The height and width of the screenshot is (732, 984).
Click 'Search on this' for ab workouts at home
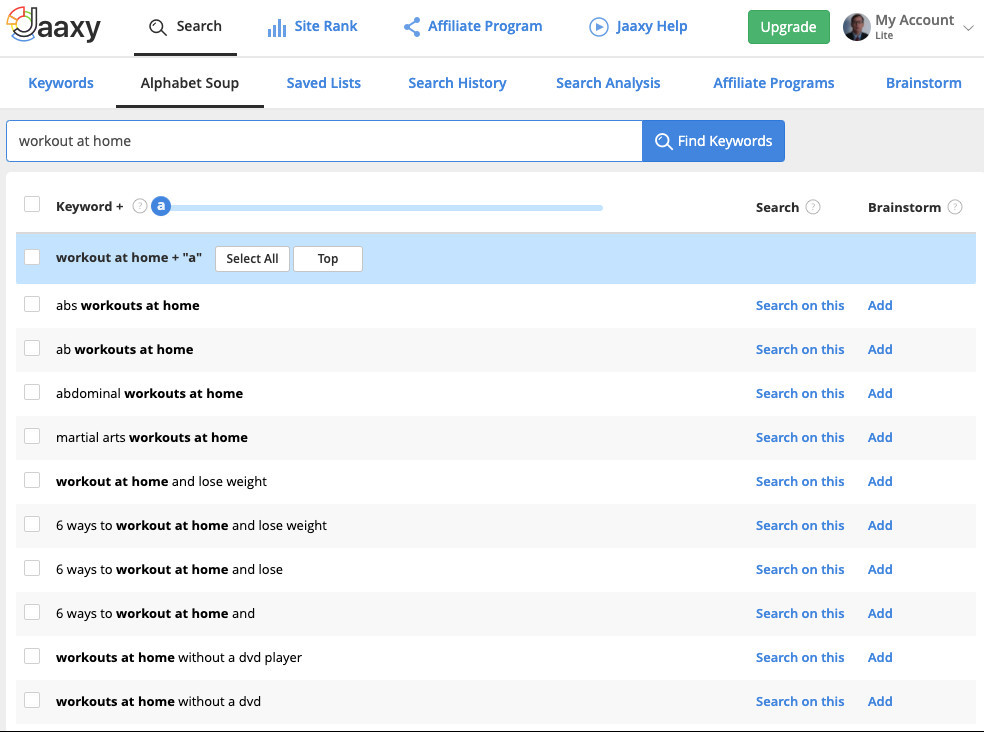pyautogui.click(x=800, y=349)
